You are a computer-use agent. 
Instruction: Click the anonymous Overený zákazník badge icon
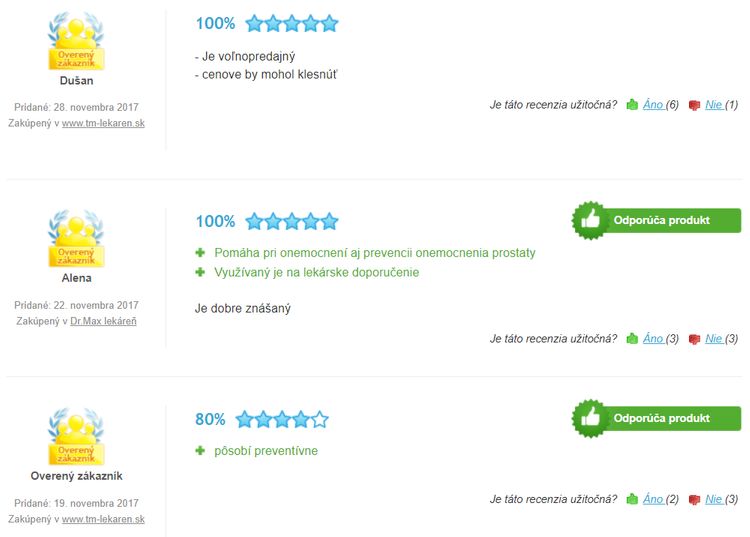click(76, 437)
